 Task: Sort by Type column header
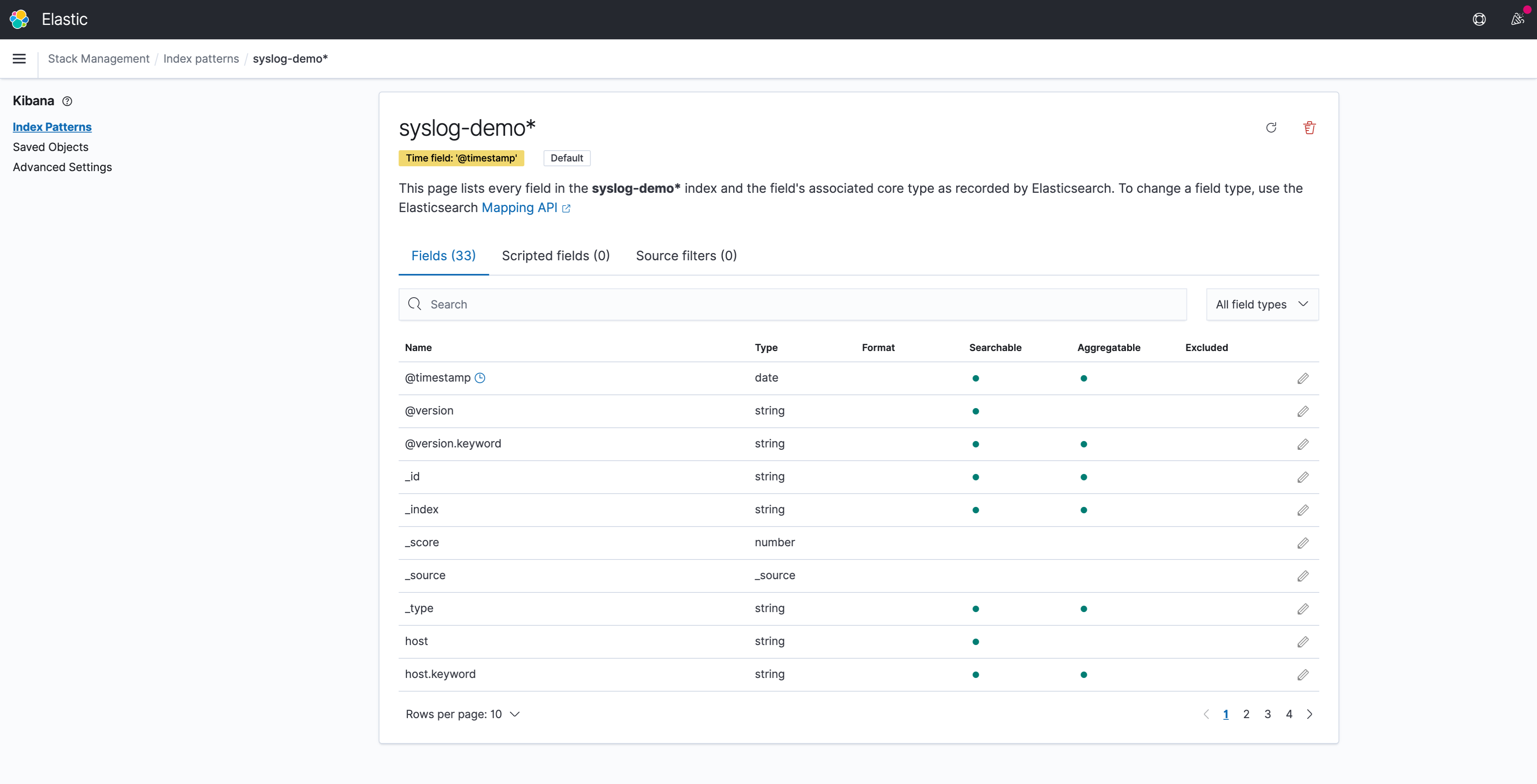[x=766, y=347]
